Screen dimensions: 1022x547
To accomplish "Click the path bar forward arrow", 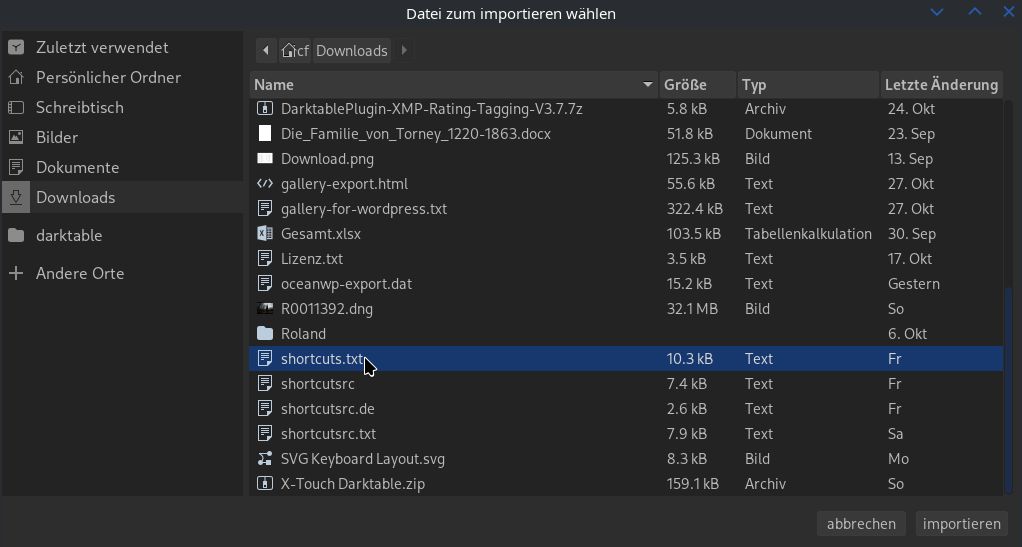I will [404, 50].
